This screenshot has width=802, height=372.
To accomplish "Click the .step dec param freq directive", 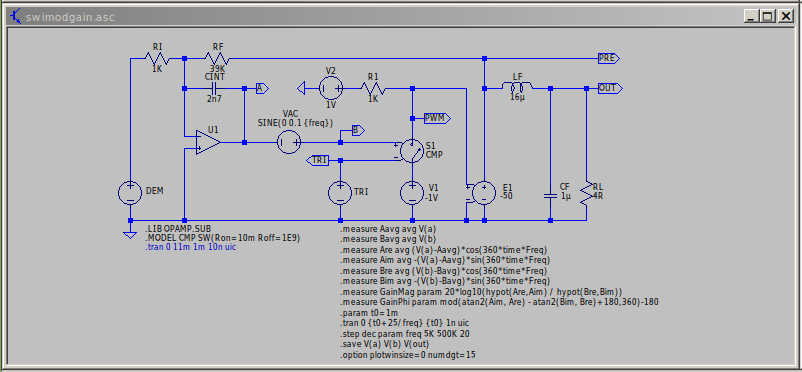I will coord(405,334).
